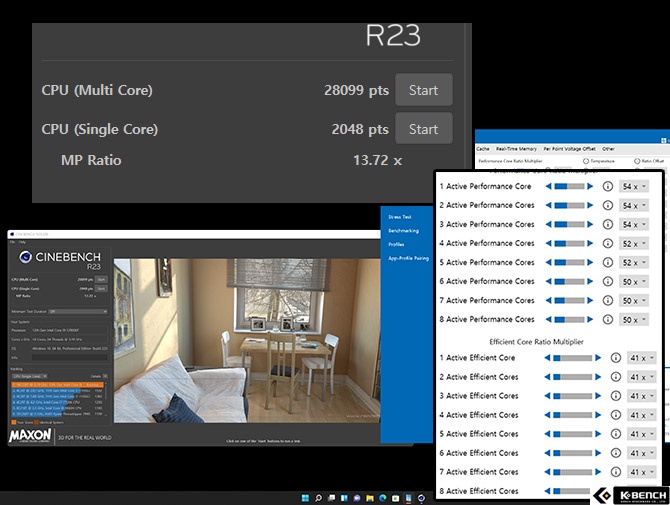
Task: Open 2 Active Performance Cores 54x dropdown
Action: (x=634, y=206)
